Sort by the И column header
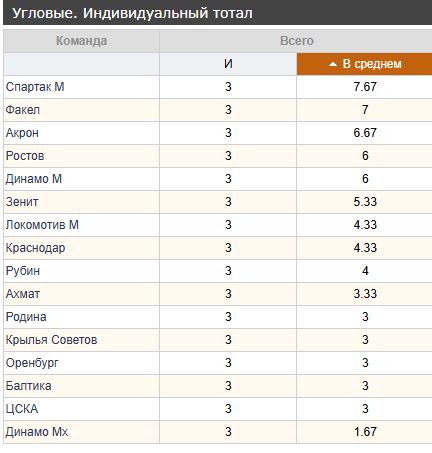The width and height of the screenshot is (432, 453). coord(228,64)
